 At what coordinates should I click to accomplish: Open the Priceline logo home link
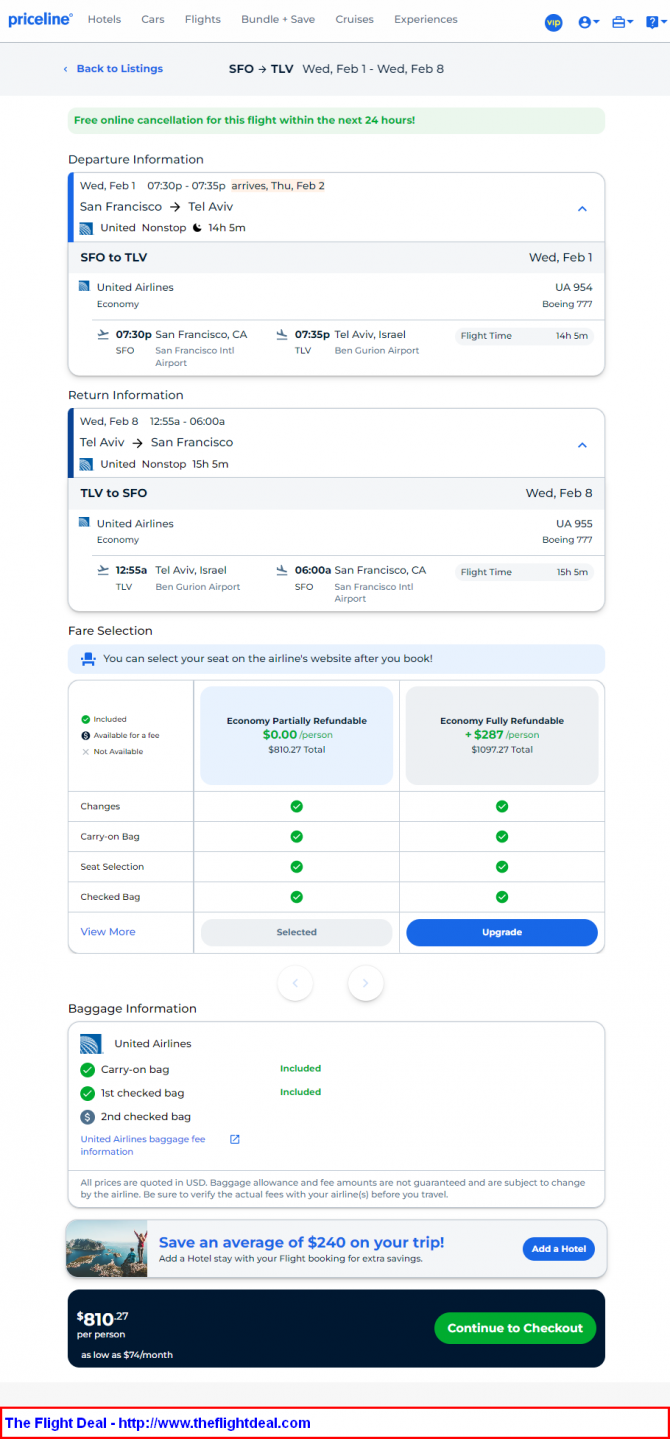[40, 20]
